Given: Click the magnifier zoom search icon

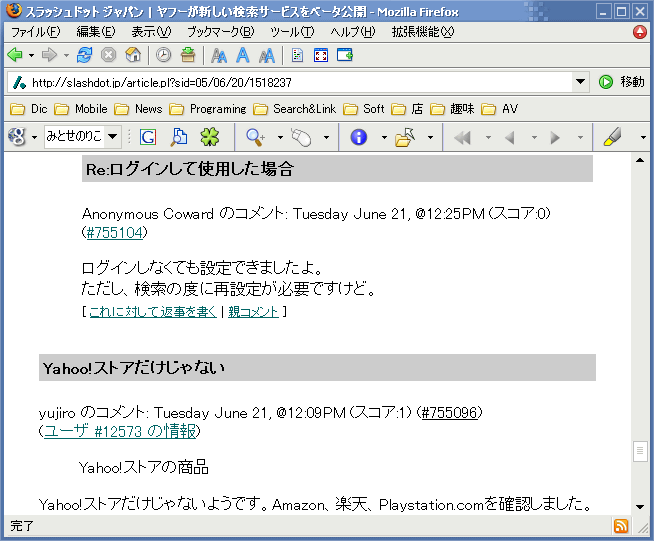Looking at the screenshot, I should point(255,137).
